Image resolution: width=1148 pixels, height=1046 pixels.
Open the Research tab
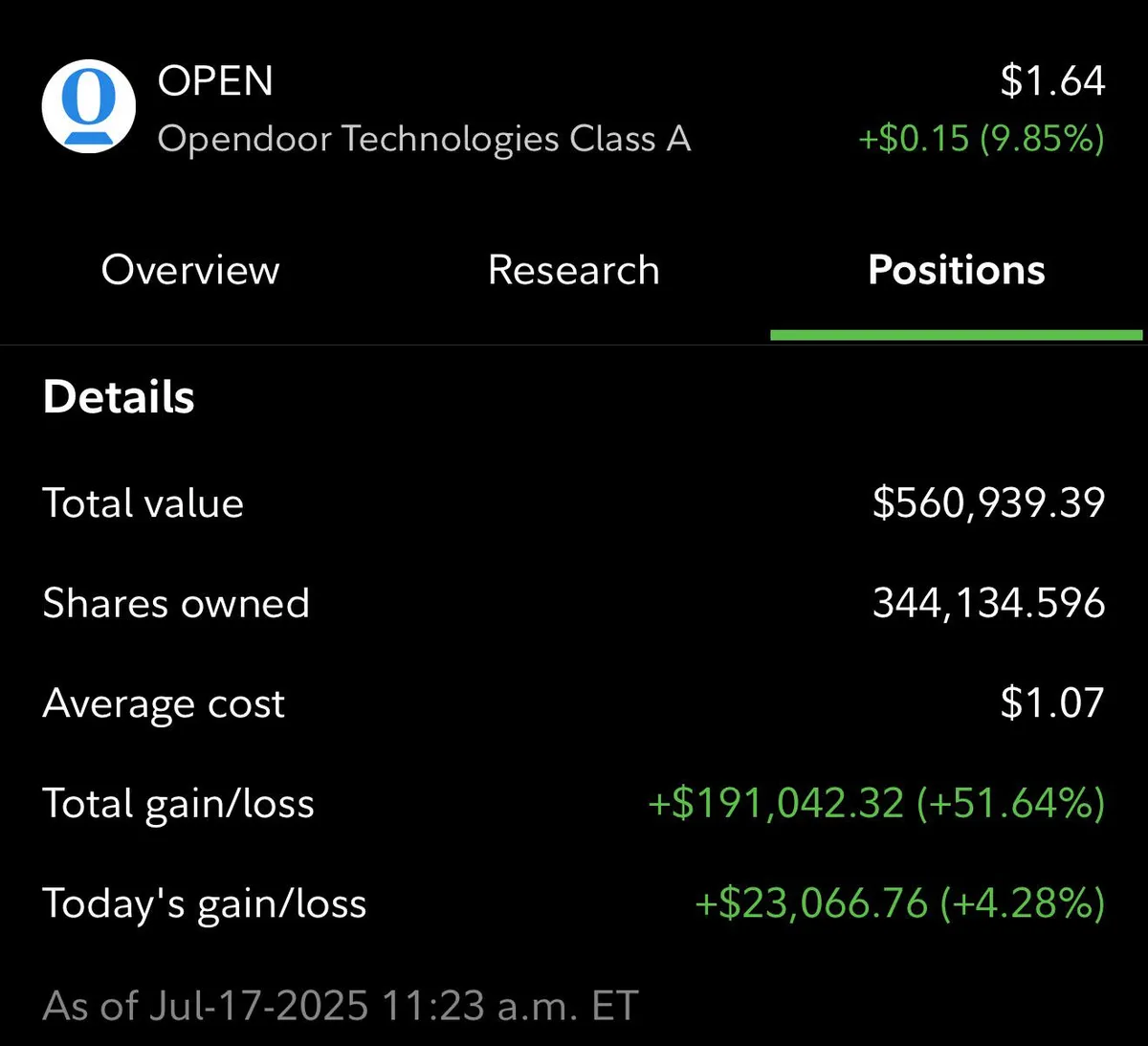coord(573,270)
